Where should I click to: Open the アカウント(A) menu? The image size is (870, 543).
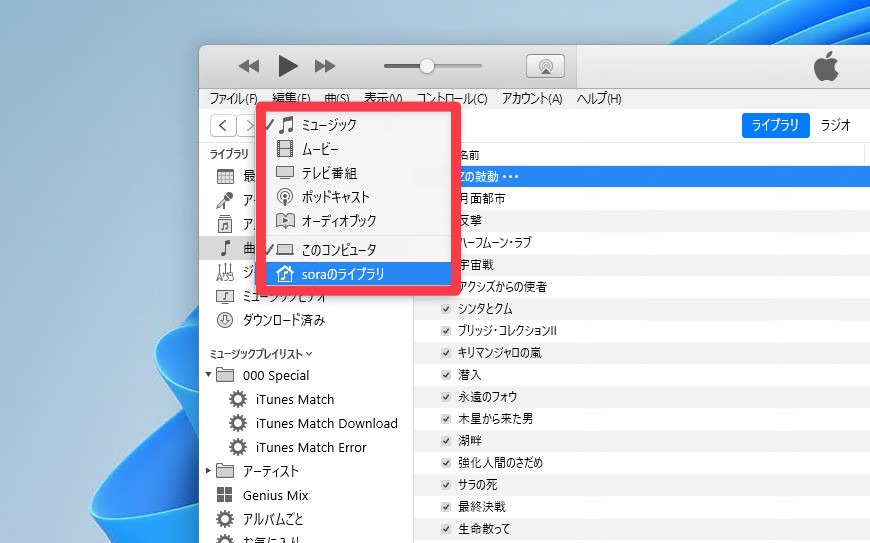click(532, 99)
